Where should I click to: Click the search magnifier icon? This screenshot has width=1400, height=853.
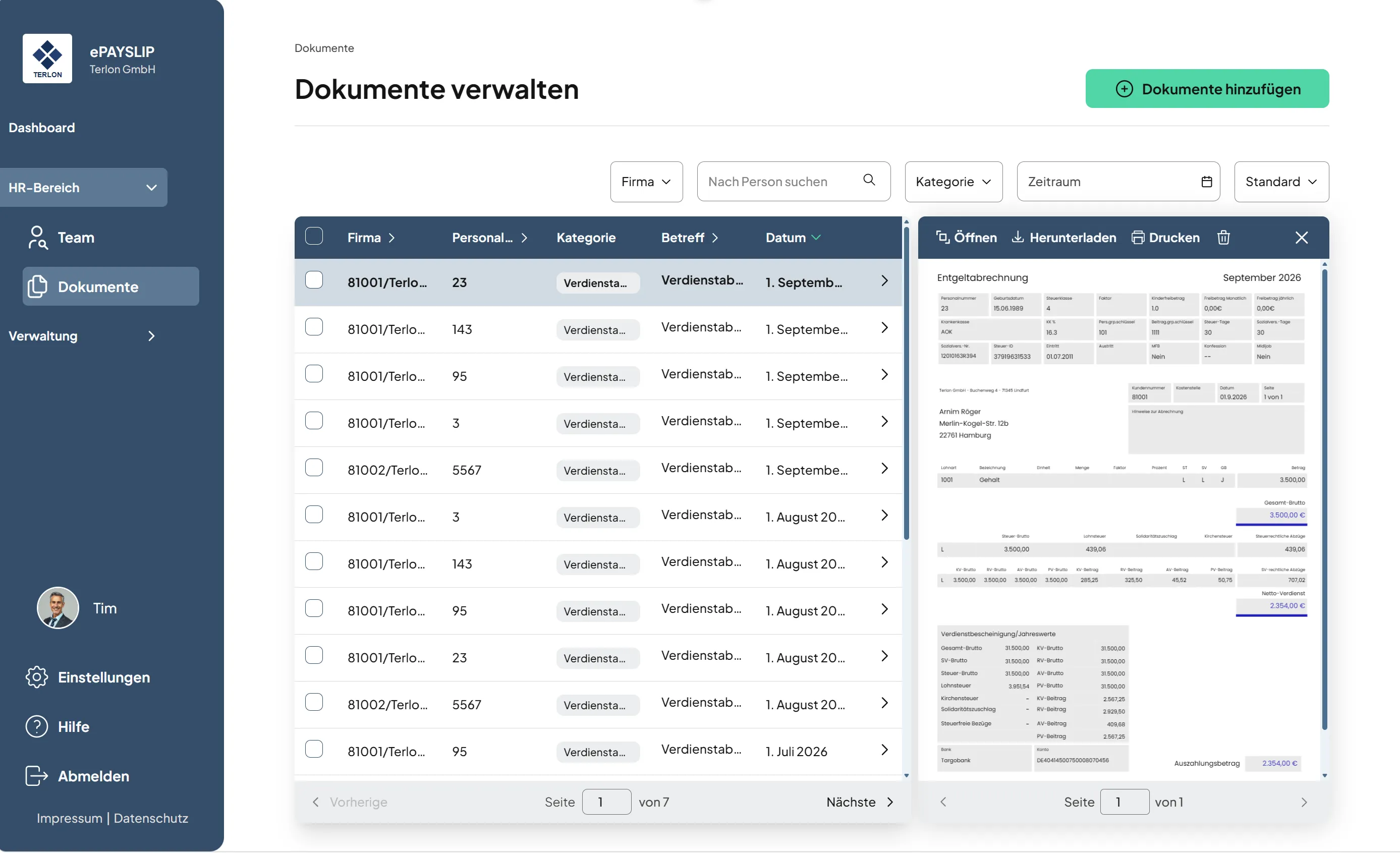click(x=869, y=180)
